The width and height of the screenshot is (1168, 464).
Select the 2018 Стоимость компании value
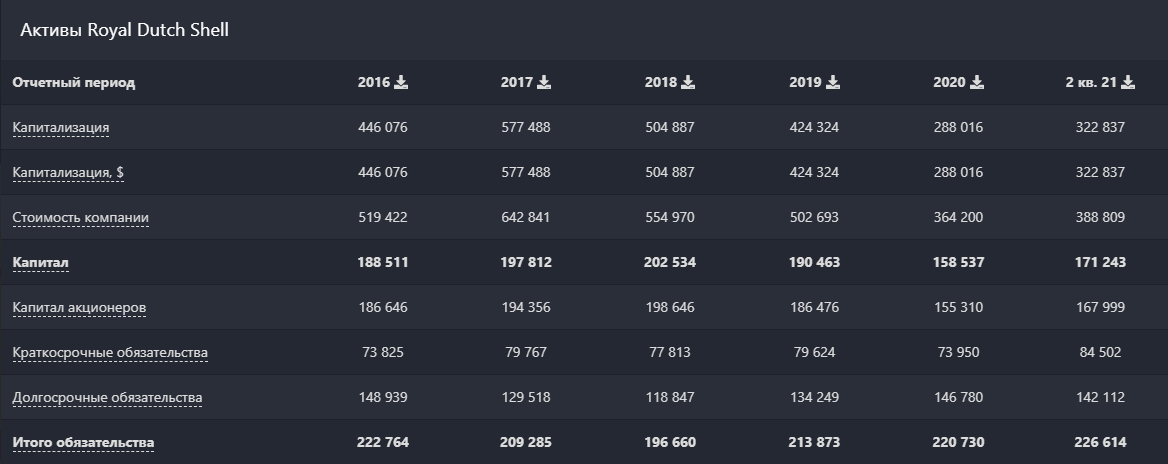point(670,217)
